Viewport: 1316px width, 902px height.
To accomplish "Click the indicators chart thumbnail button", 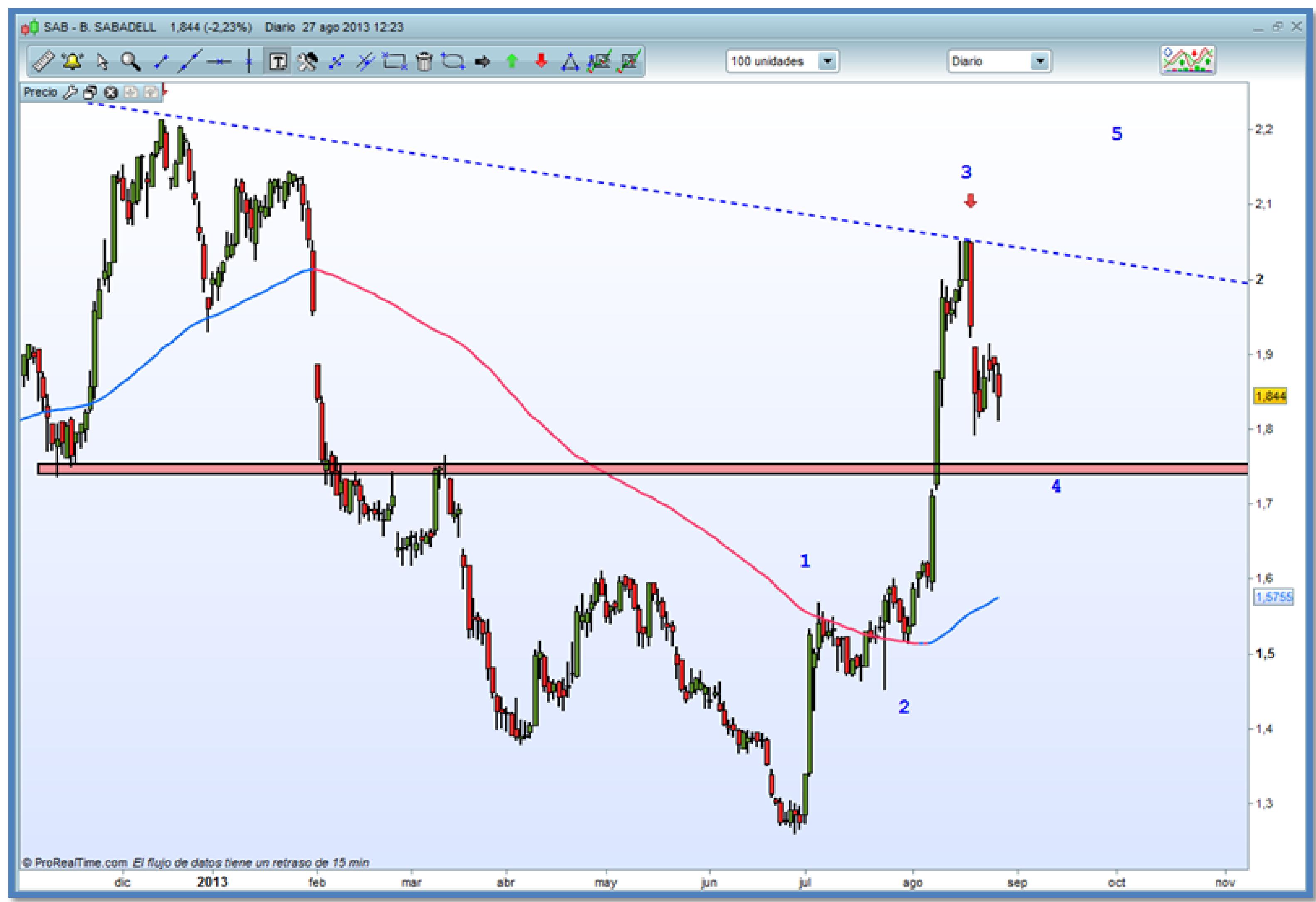I will (x=1187, y=60).
